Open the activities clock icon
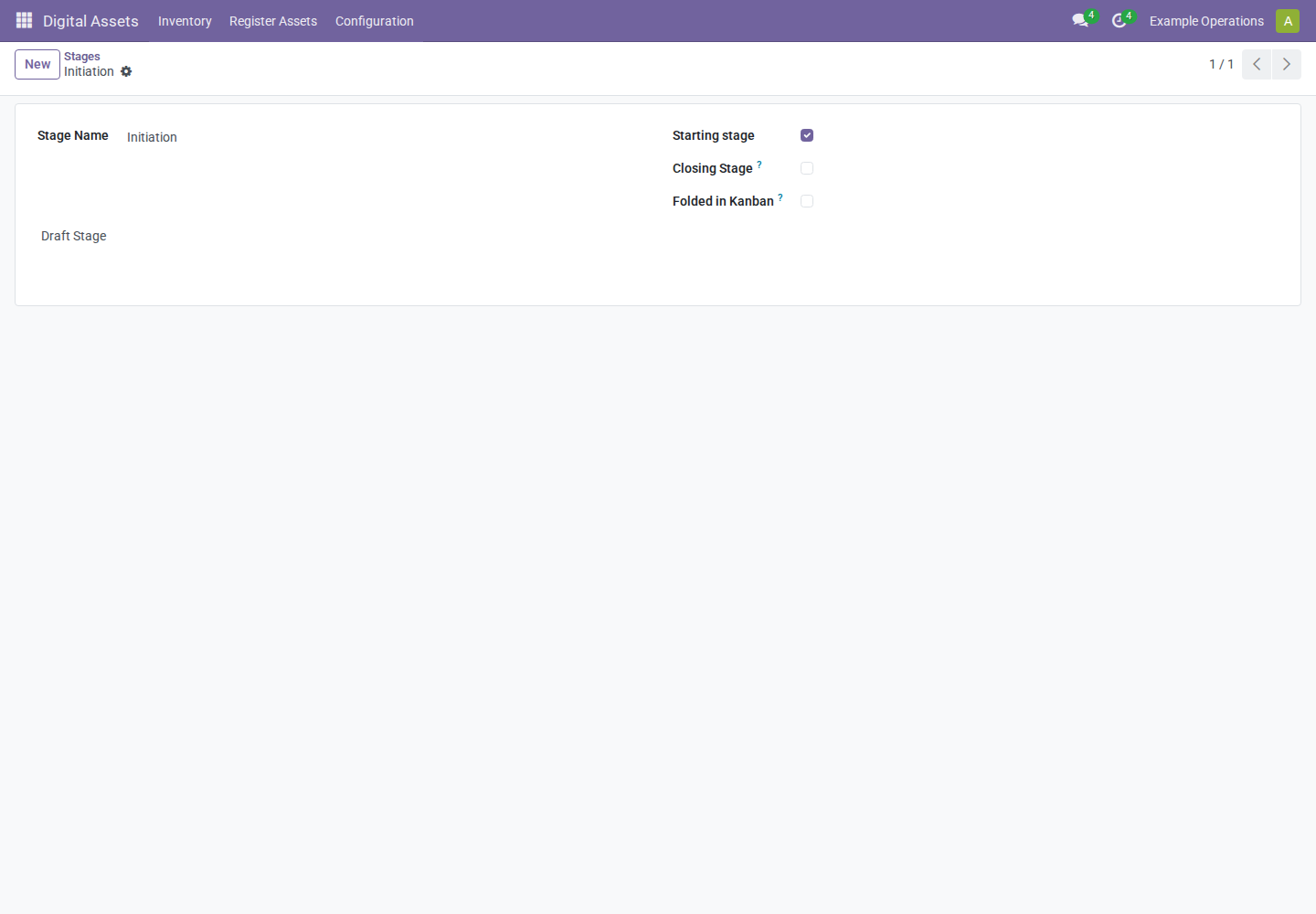This screenshot has width=1316, height=914. coord(1119,20)
